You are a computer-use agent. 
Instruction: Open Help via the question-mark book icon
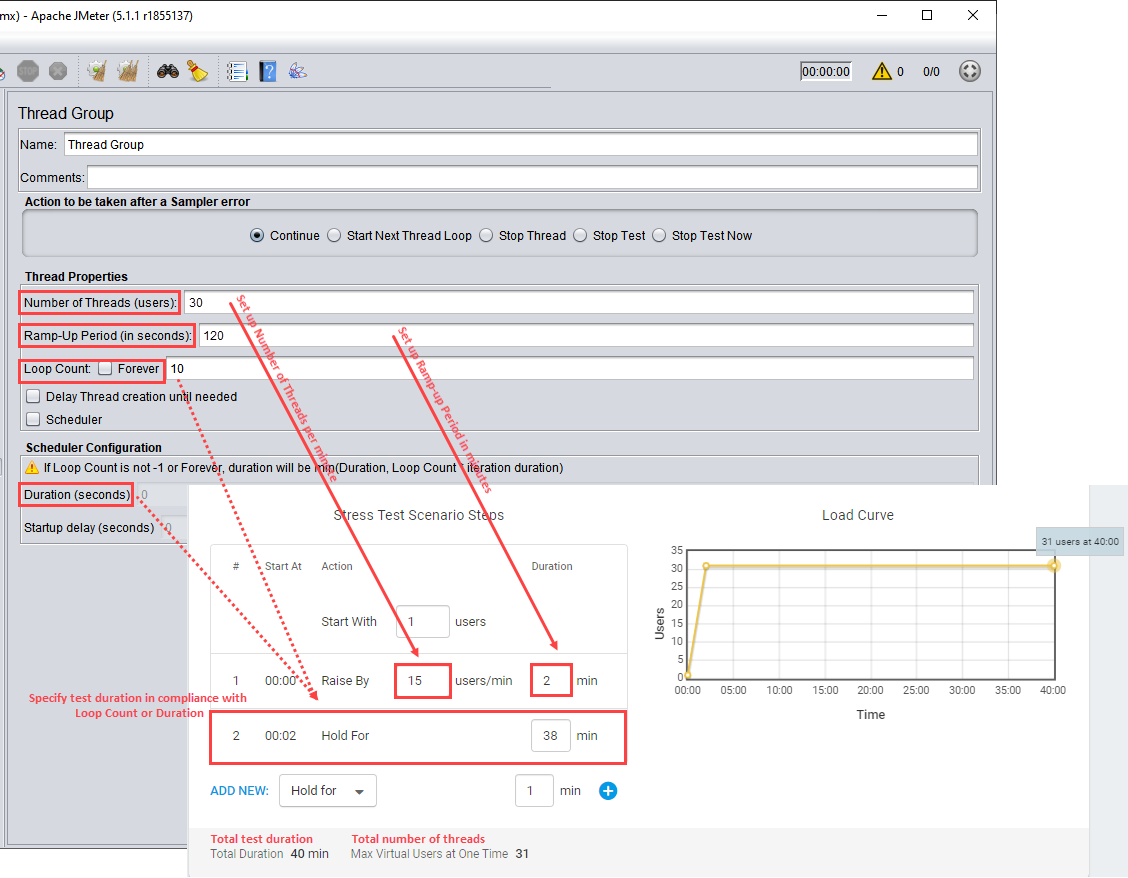268,71
